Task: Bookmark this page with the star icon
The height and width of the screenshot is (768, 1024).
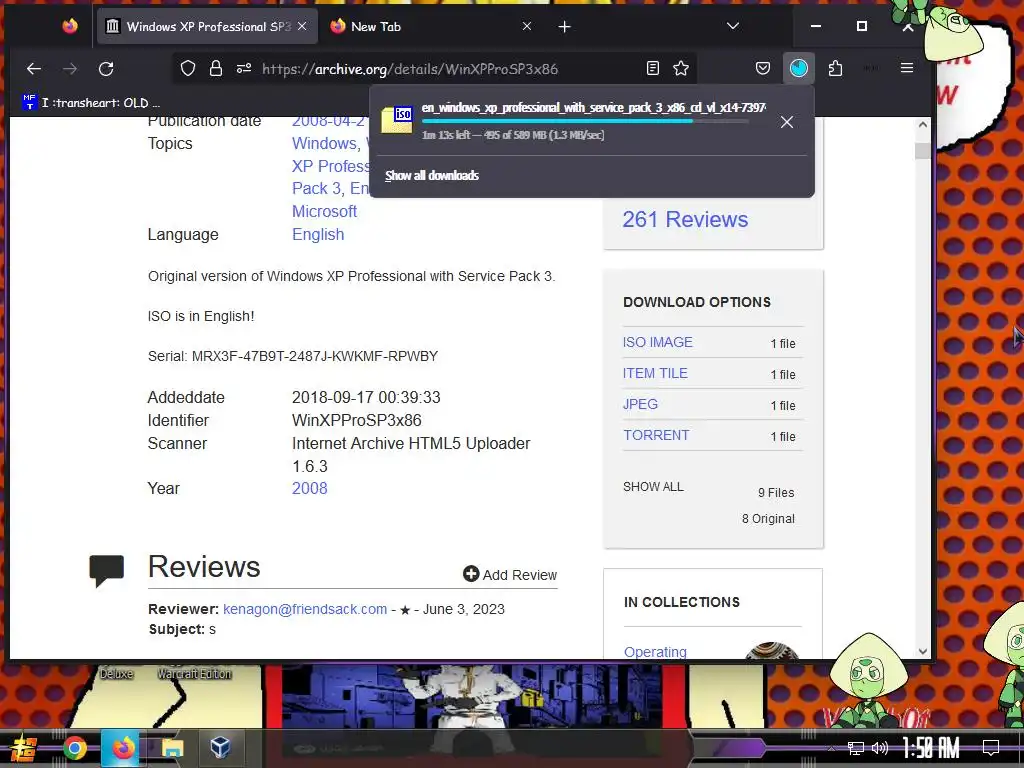Action: [681, 68]
